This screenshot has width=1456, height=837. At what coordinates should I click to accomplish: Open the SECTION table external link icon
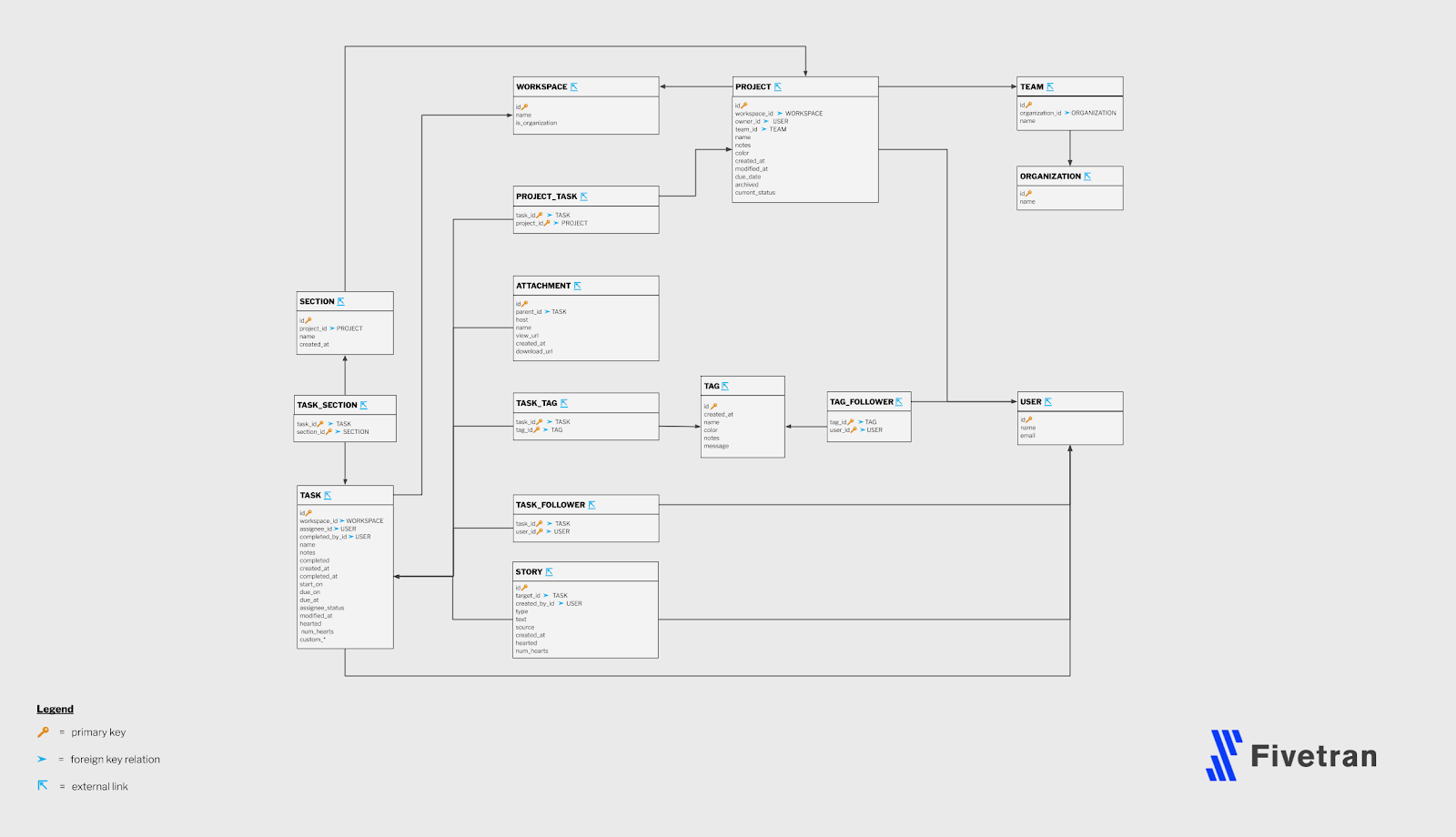341,301
